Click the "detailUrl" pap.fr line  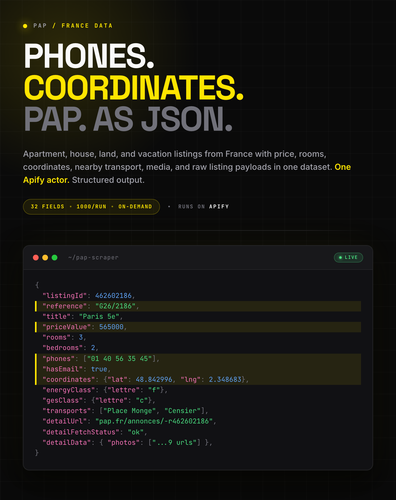pos(129,421)
